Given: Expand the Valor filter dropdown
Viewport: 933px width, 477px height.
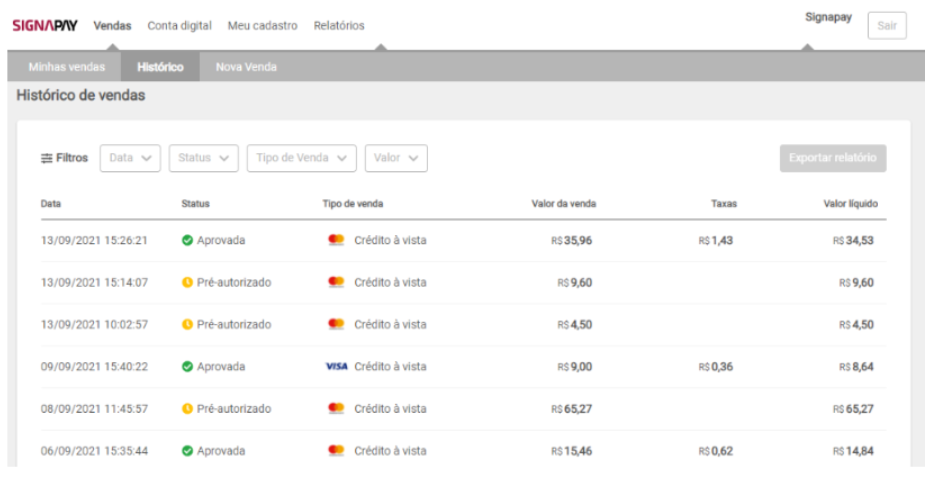Looking at the screenshot, I should pos(396,158).
